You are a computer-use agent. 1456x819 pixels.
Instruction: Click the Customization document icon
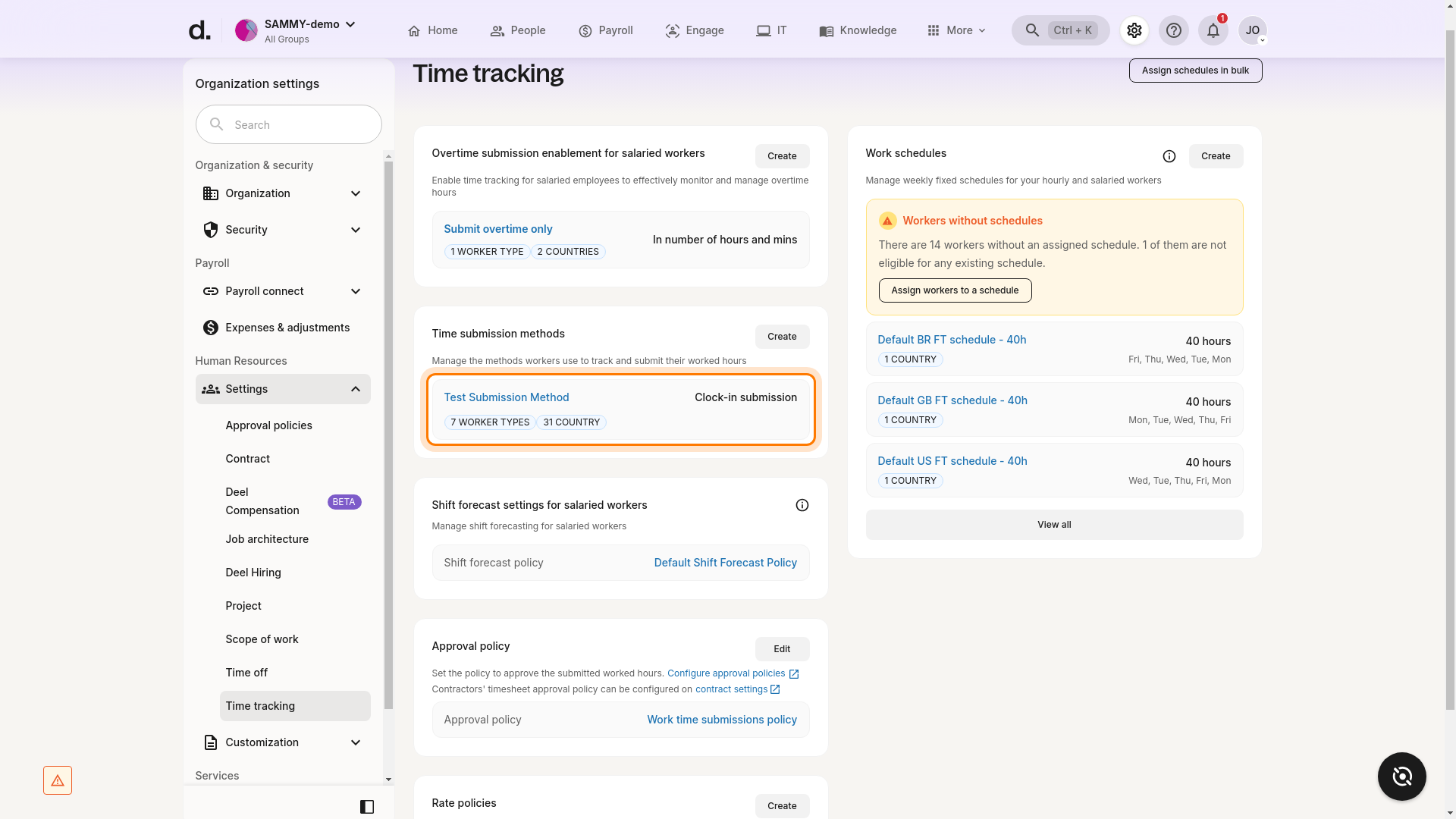pos(211,742)
